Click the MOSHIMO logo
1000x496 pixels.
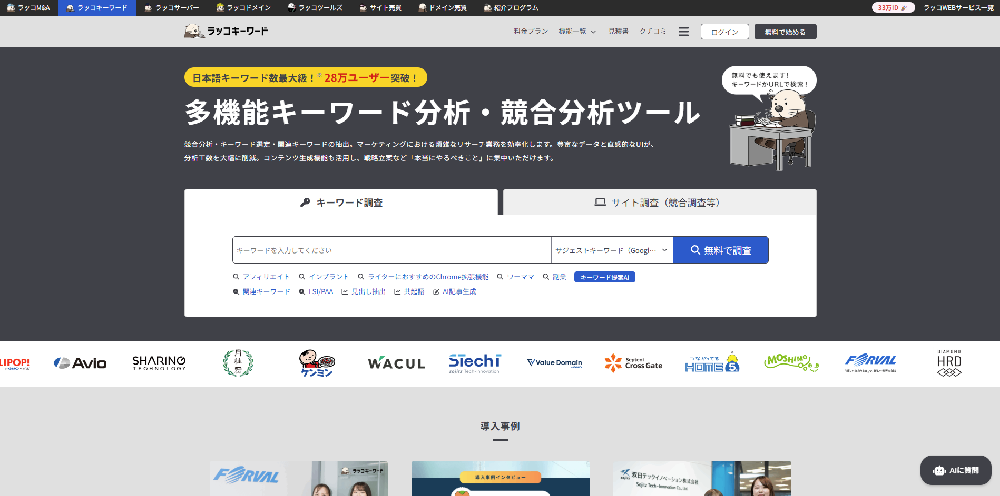[792, 362]
